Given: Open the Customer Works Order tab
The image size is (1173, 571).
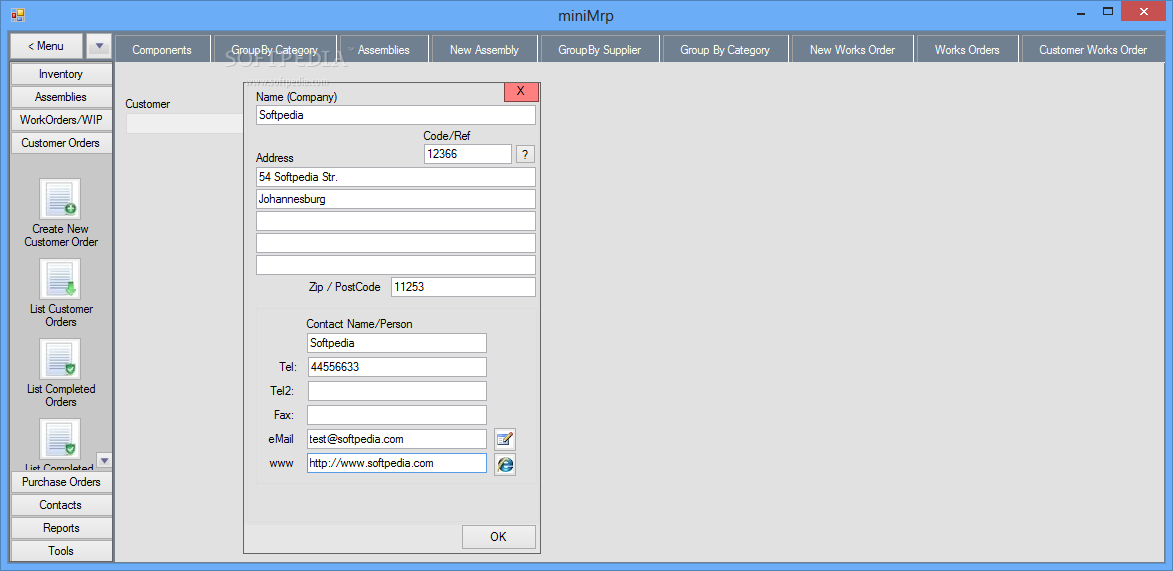Looking at the screenshot, I should 1093,50.
